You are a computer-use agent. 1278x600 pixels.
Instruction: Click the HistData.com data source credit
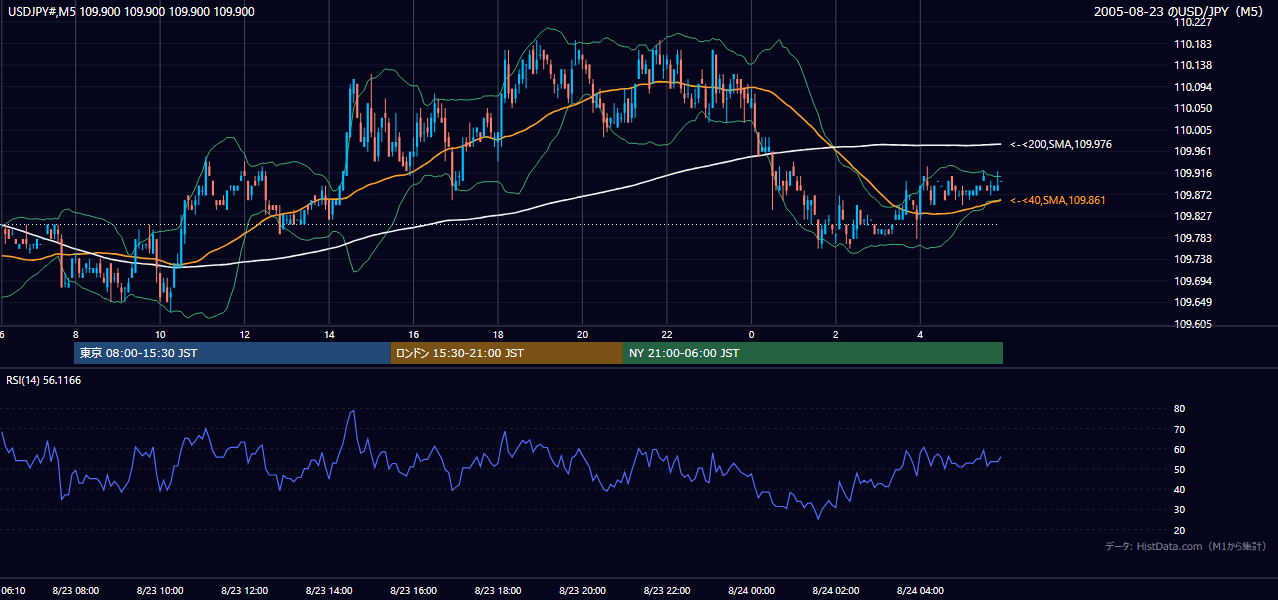pos(1186,546)
